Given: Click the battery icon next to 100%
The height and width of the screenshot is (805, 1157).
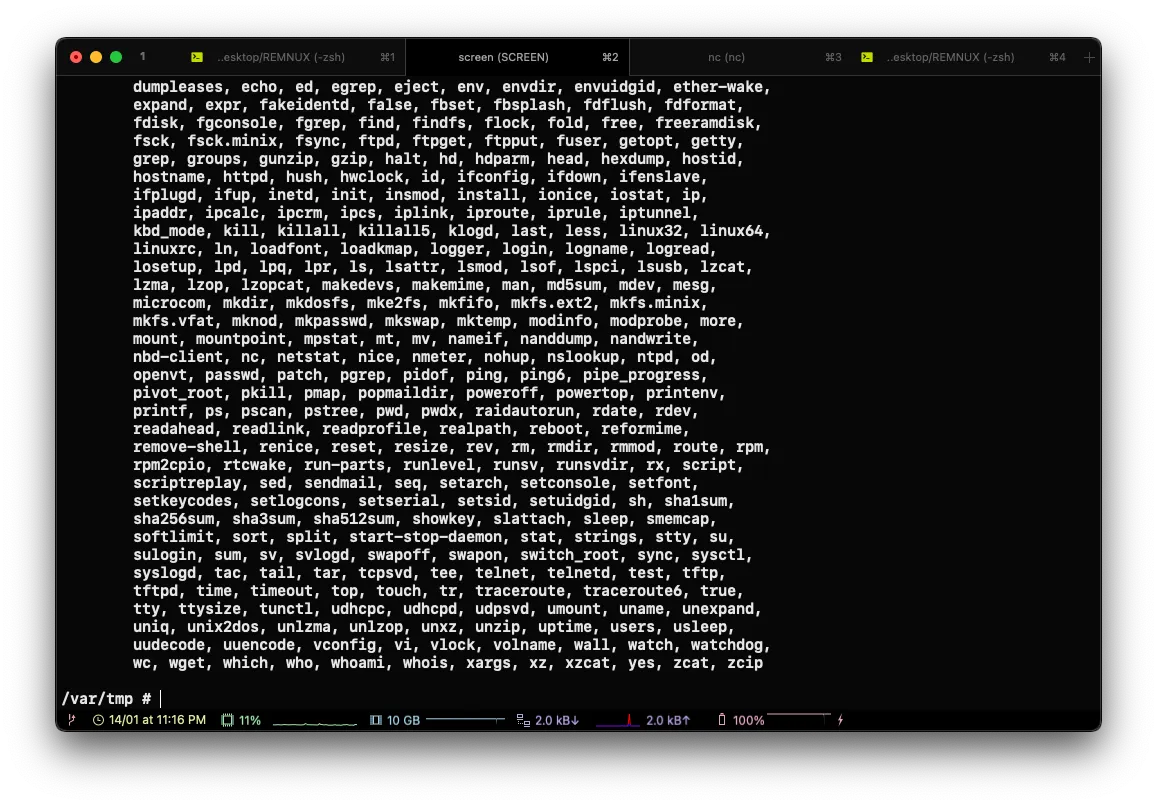Looking at the screenshot, I should (721, 720).
